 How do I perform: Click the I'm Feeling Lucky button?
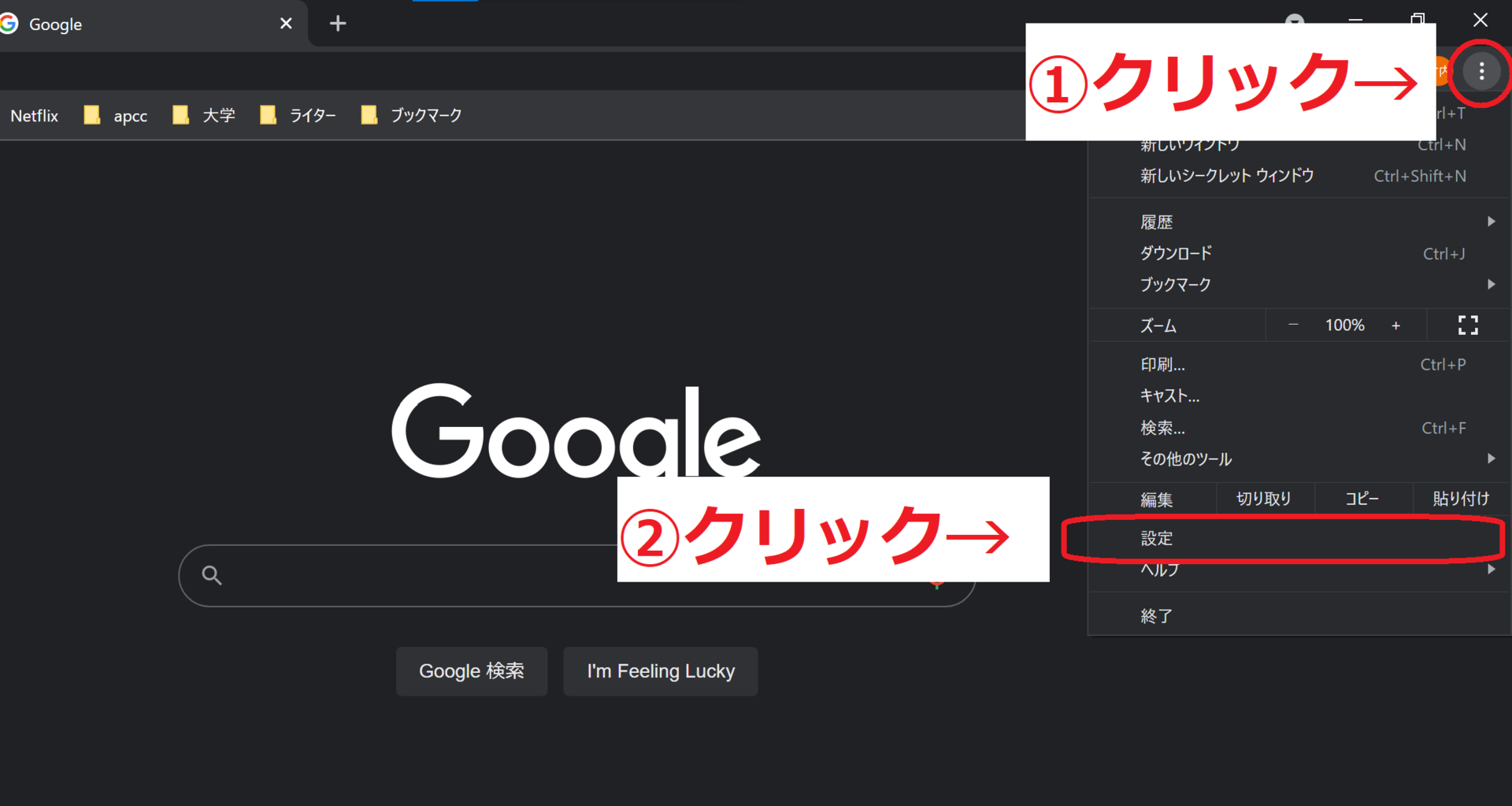660,671
